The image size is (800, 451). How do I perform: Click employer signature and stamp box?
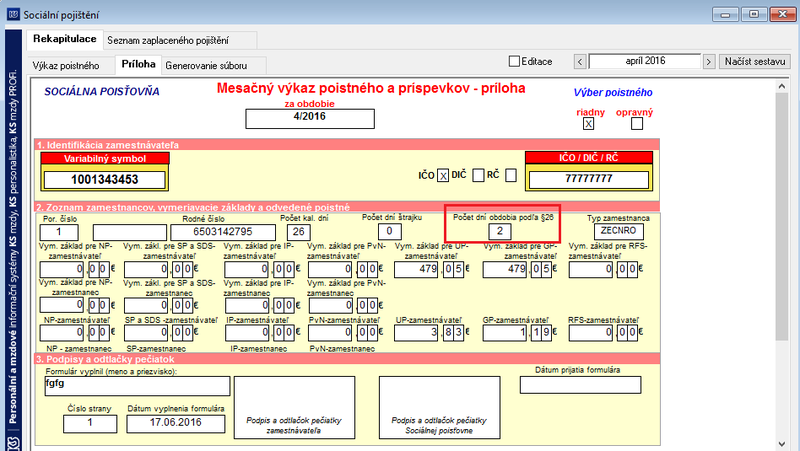pyautogui.click(x=294, y=408)
